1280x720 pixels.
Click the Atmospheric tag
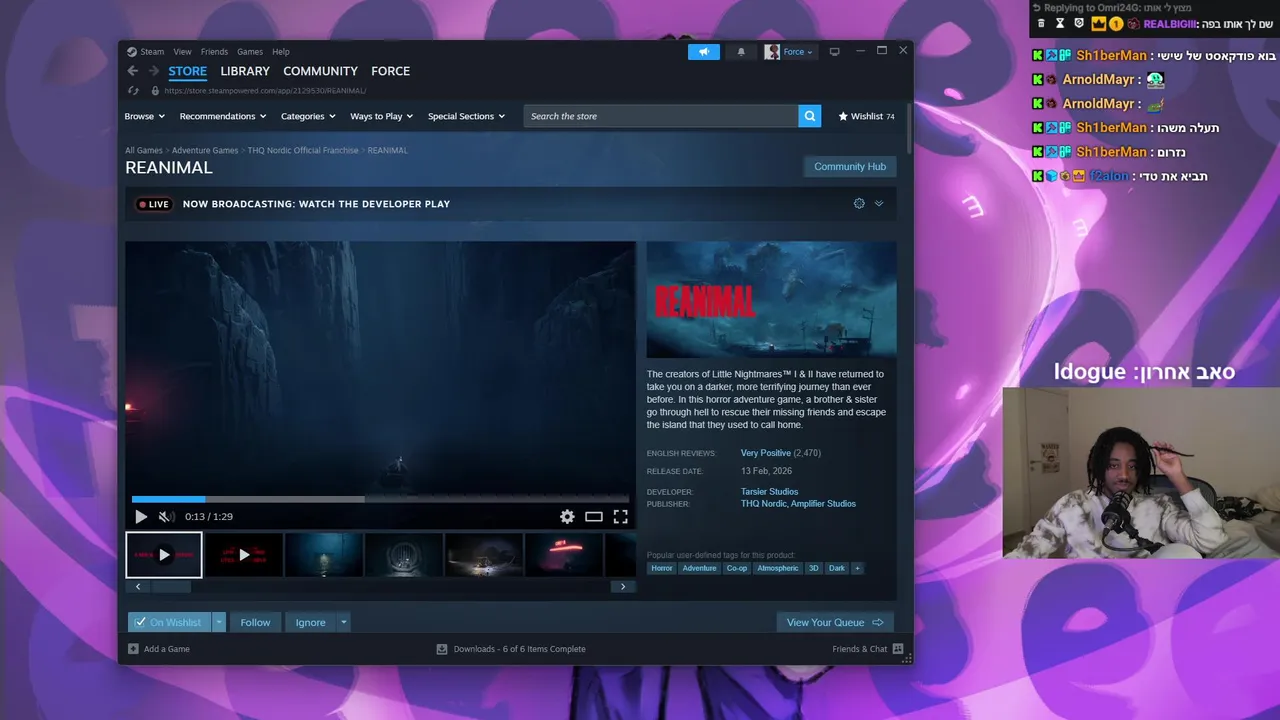point(778,568)
